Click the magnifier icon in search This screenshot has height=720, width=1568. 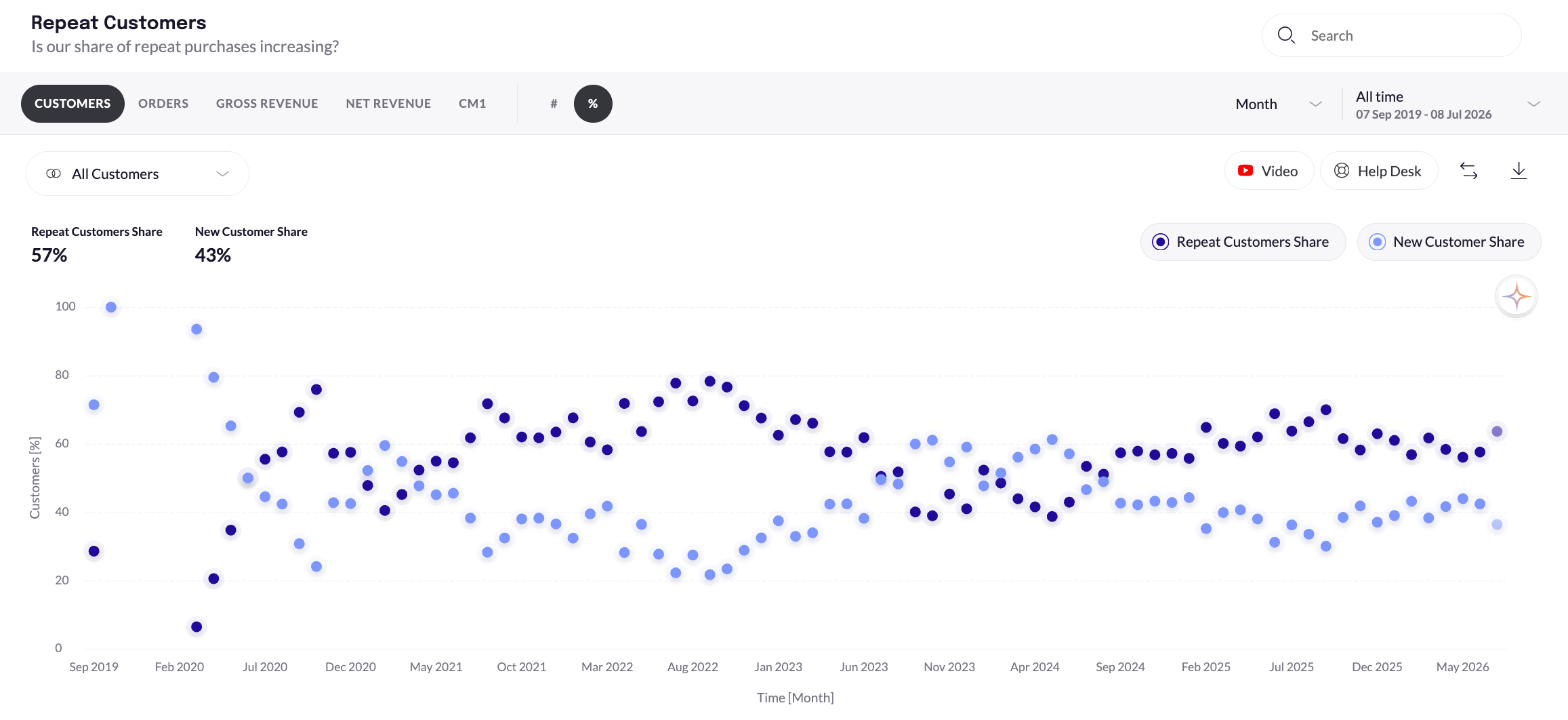click(1286, 35)
